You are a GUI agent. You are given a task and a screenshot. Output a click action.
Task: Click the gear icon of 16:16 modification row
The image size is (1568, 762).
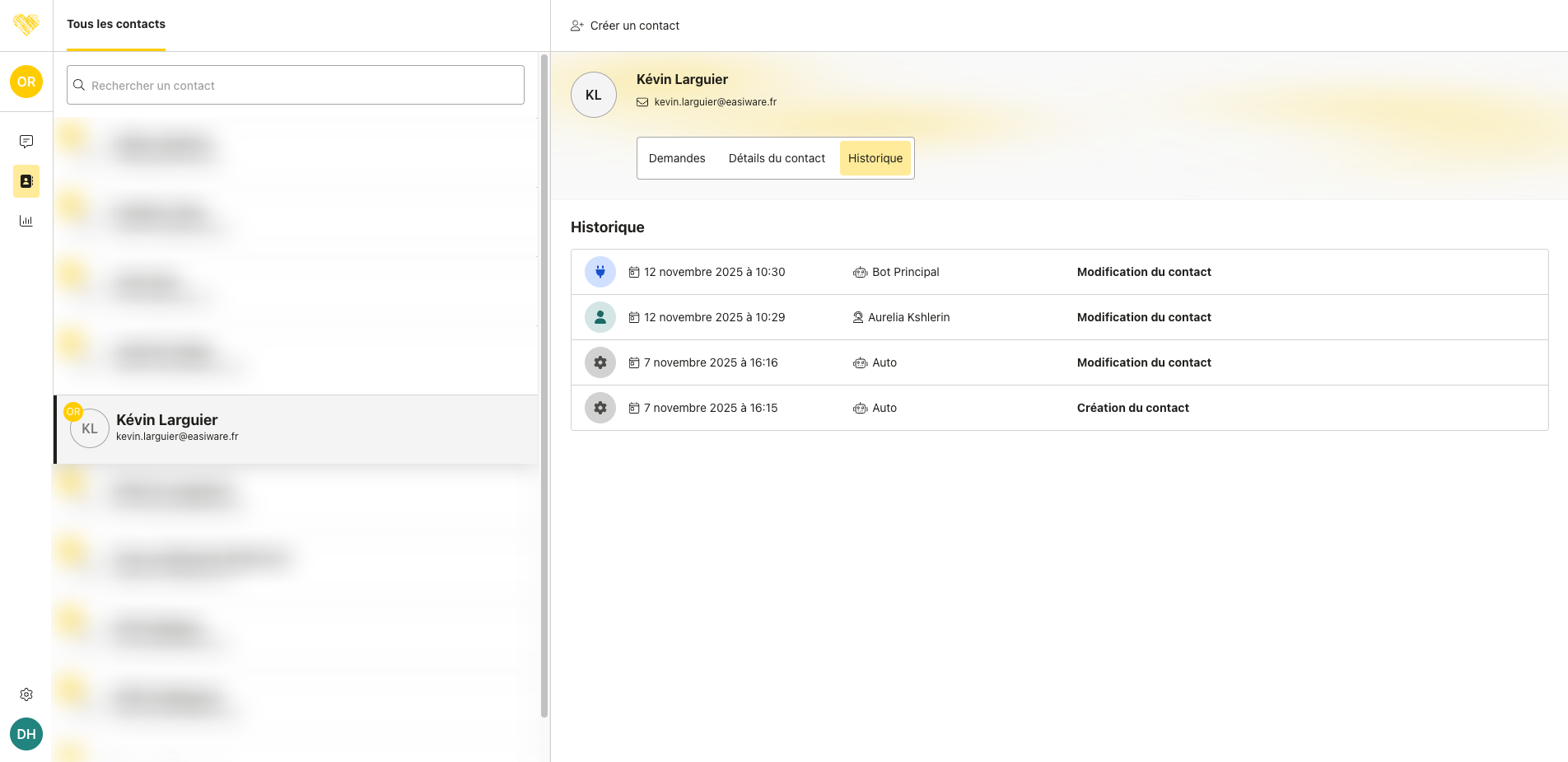[600, 362]
